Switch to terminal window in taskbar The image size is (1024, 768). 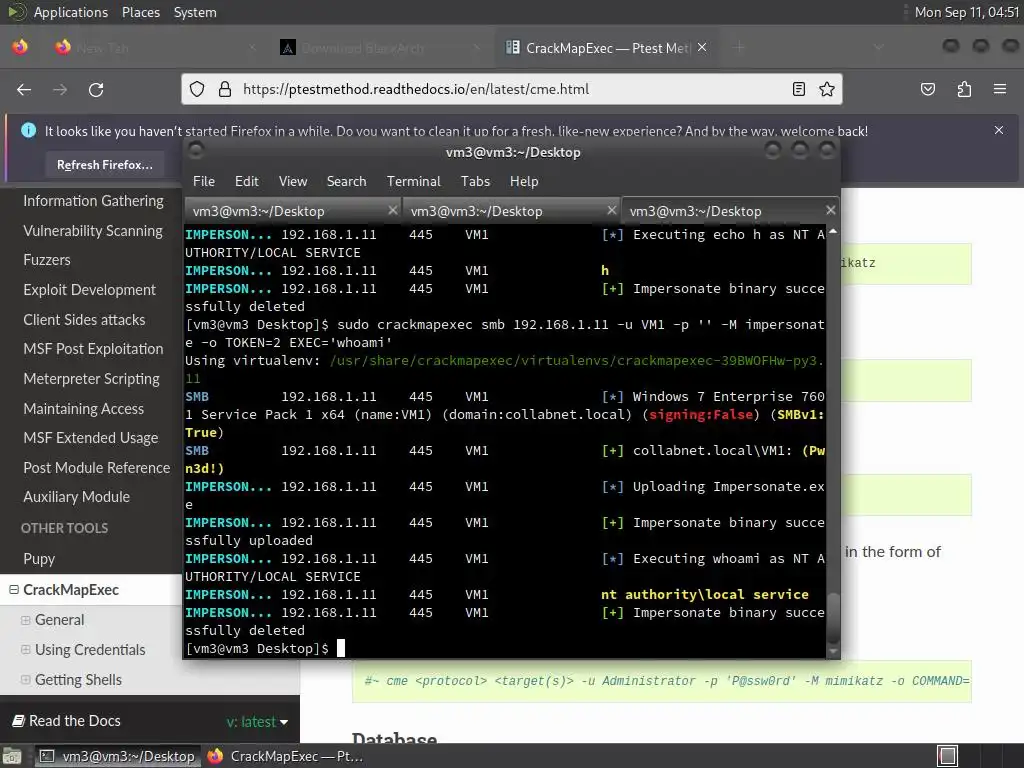pos(116,756)
